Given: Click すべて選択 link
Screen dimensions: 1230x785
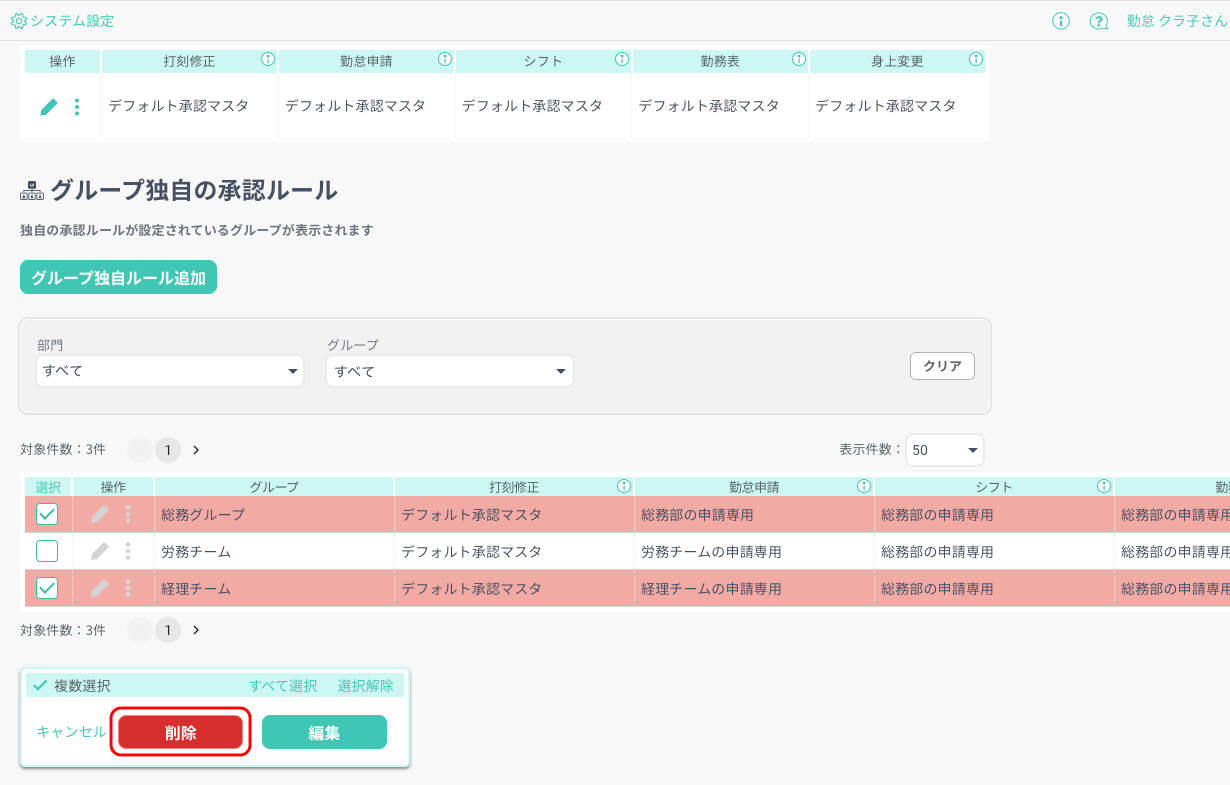Looking at the screenshot, I should (x=283, y=685).
